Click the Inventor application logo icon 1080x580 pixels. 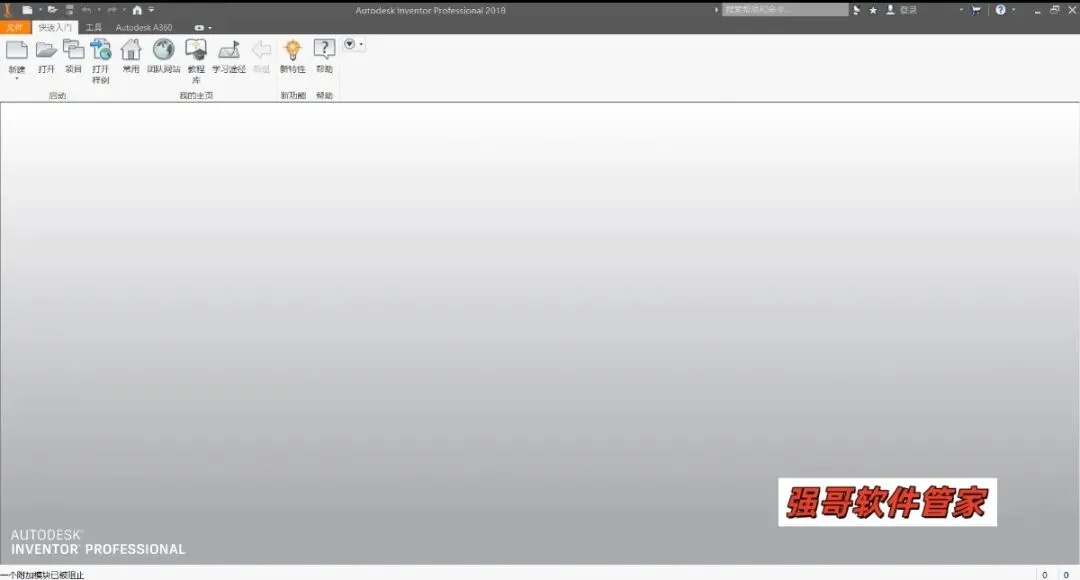point(8,10)
